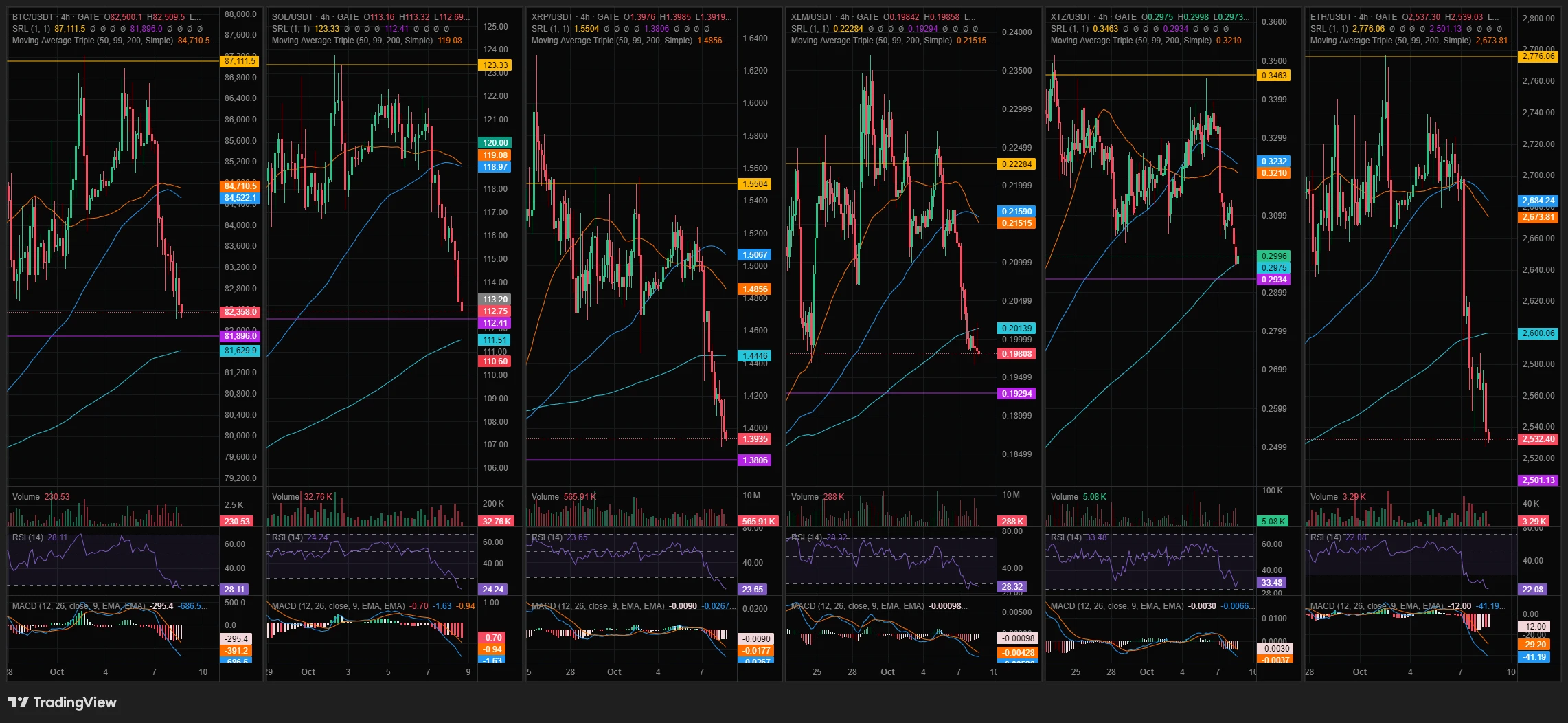Select the yellow 0.22284 resistance label
Viewport: 1568px width, 723px height.
[1016, 164]
